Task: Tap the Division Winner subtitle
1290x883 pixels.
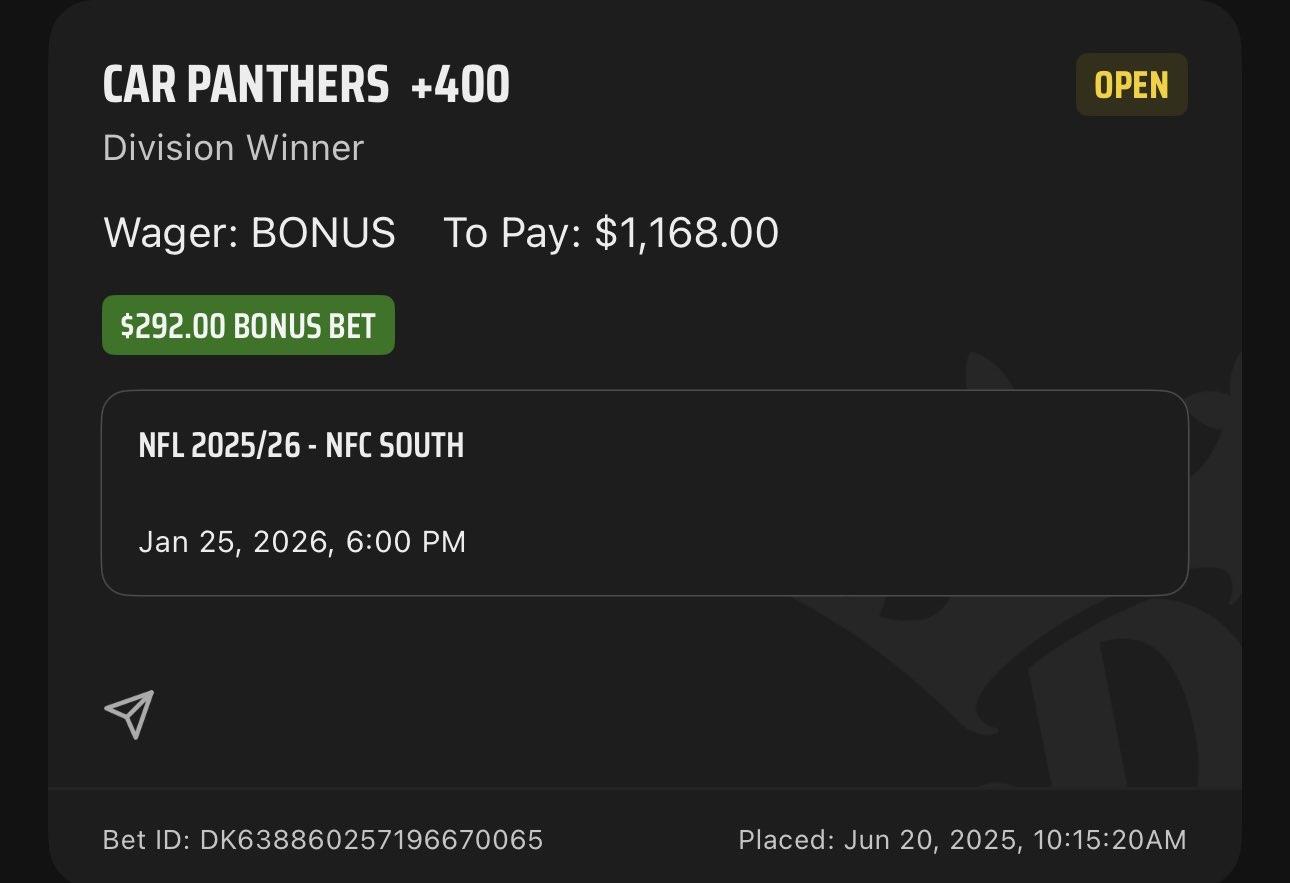Action: coord(233,148)
